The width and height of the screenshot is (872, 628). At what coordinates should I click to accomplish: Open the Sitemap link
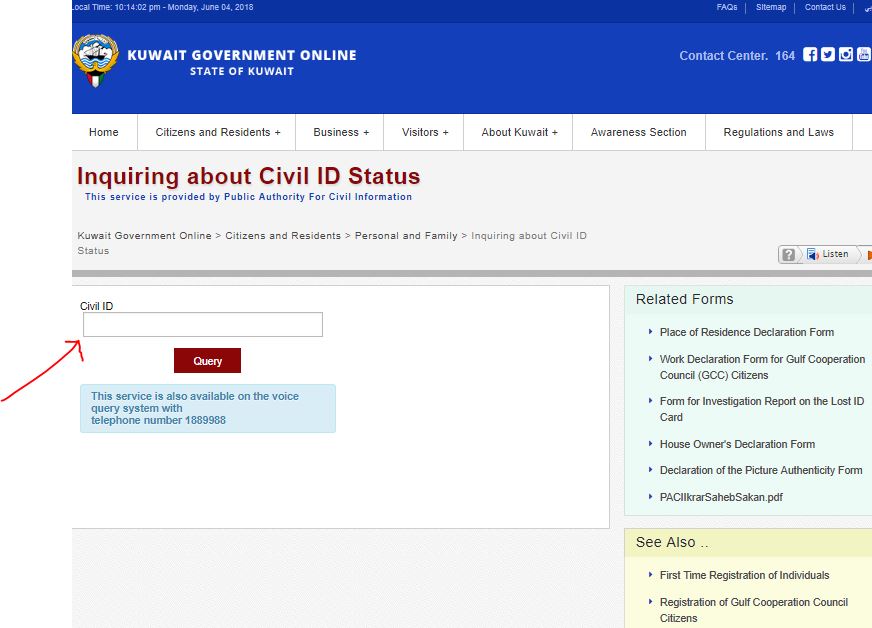[771, 7]
